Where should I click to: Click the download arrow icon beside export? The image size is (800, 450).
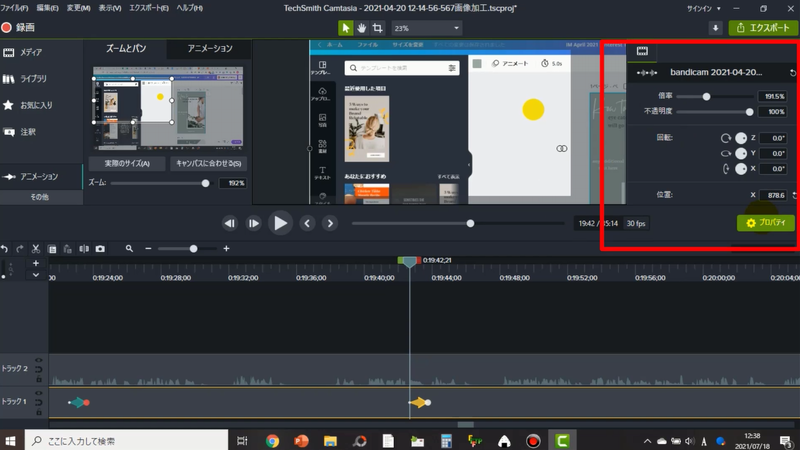pos(715,28)
